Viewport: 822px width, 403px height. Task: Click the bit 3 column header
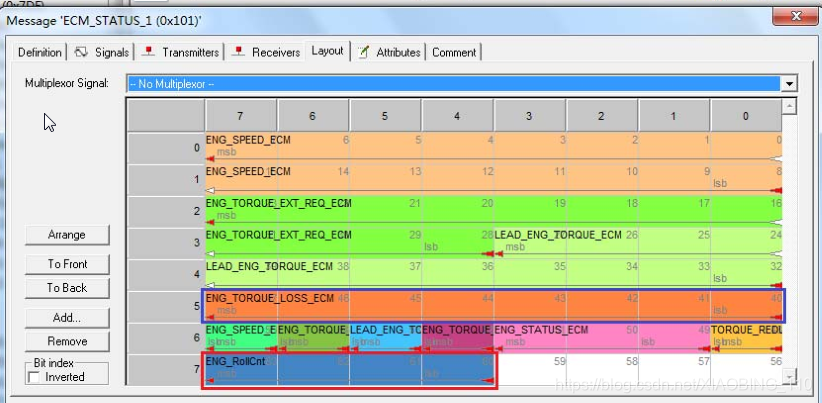point(529,116)
